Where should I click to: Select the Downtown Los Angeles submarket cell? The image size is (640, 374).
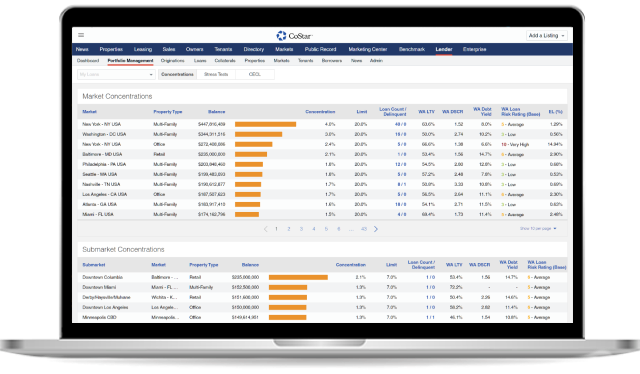[105, 307]
